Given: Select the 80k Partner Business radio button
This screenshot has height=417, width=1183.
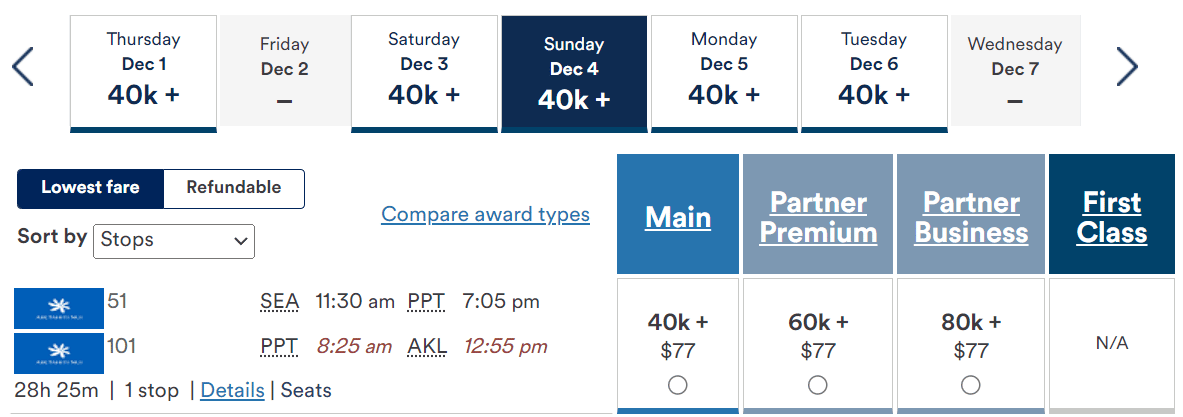Looking at the screenshot, I should [970, 385].
